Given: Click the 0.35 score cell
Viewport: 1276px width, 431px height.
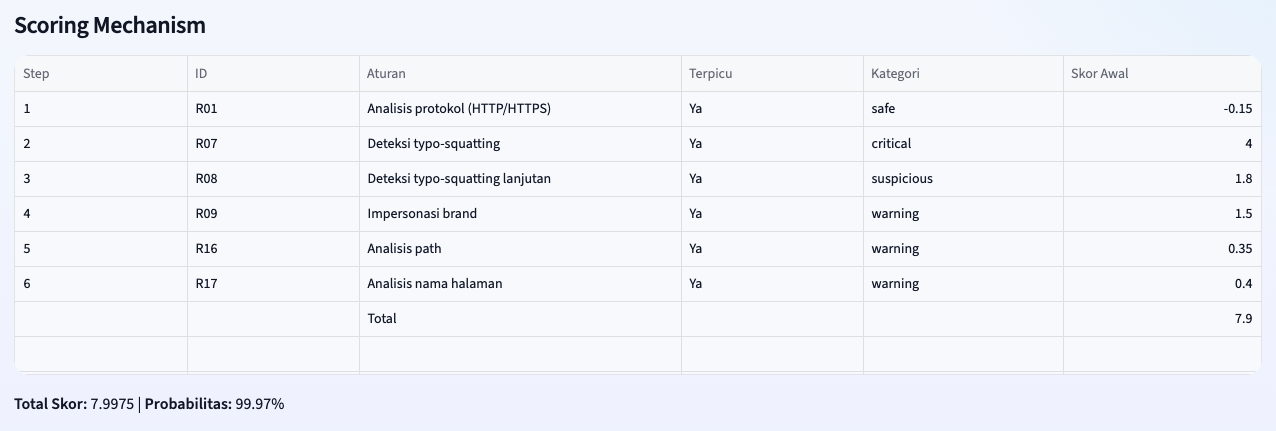Looking at the screenshot, I should tap(1162, 249).
